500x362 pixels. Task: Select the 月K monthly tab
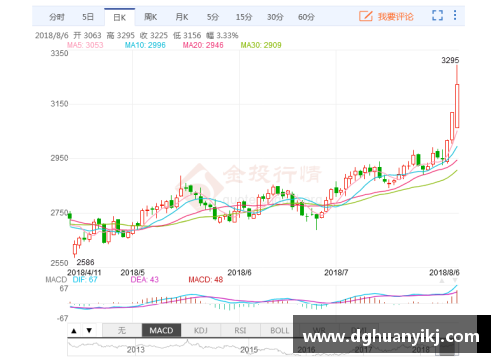pyautogui.click(x=182, y=17)
